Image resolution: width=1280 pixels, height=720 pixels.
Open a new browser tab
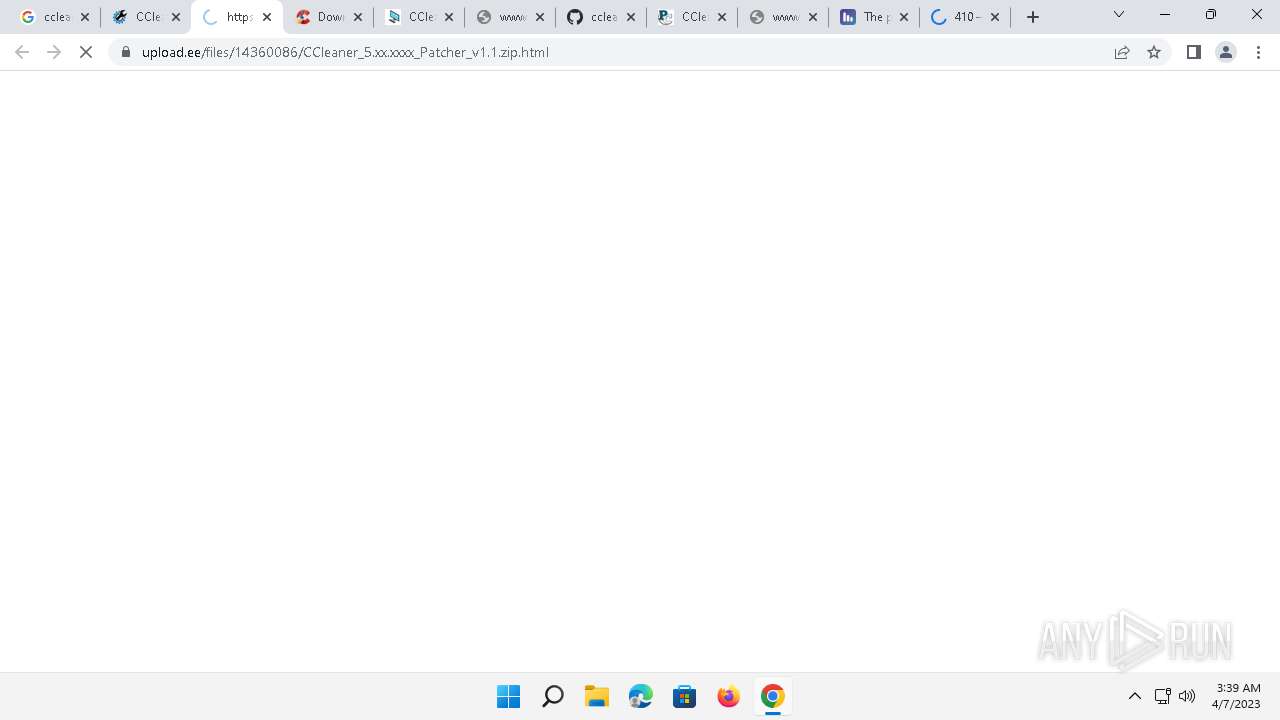[1033, 17]
